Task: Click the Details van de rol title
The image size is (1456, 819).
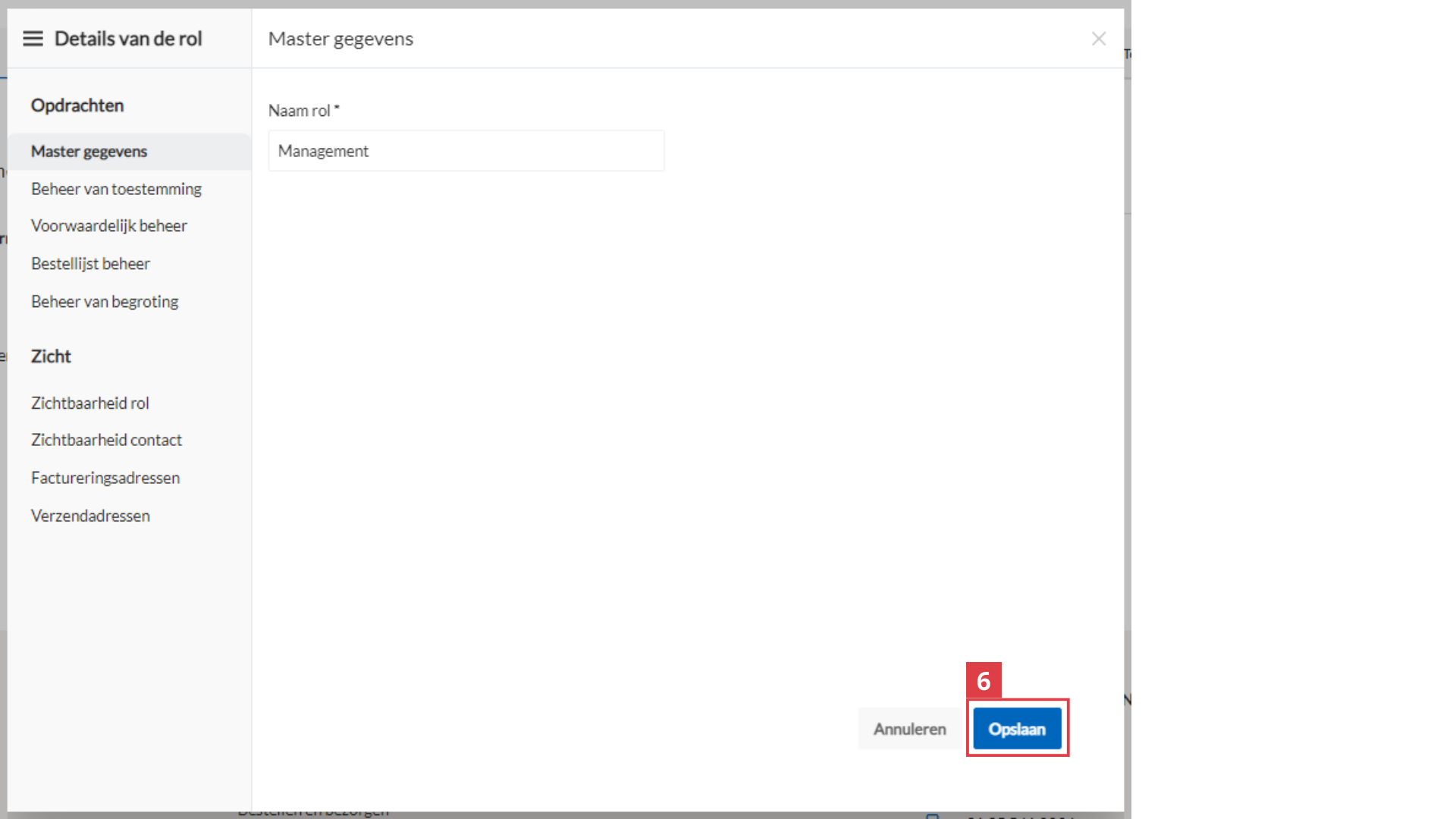Action: click(128, 39)
